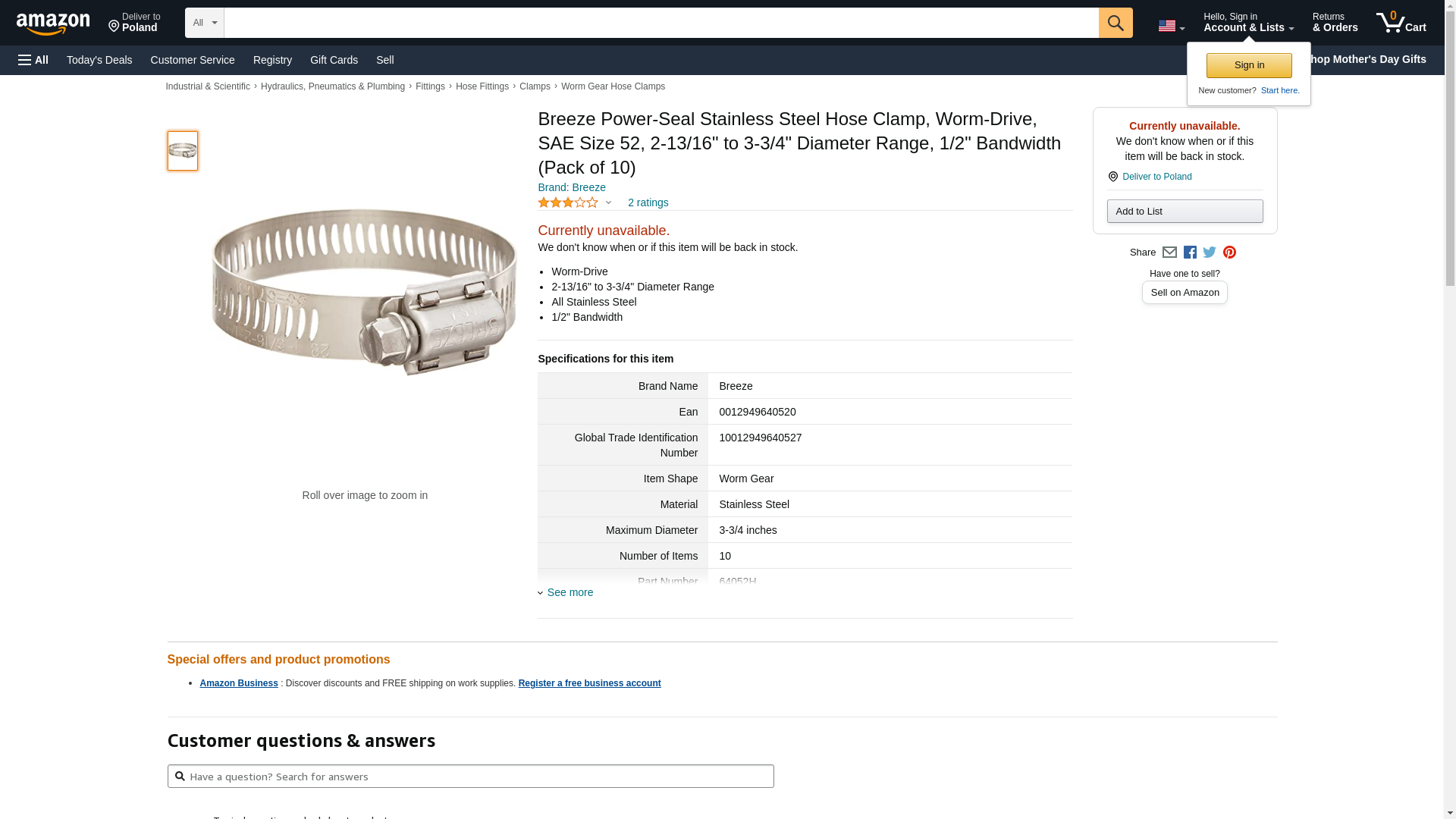Select the hose clamp thumbnail image
The image size is (1456, 819).
pos(183,151)
